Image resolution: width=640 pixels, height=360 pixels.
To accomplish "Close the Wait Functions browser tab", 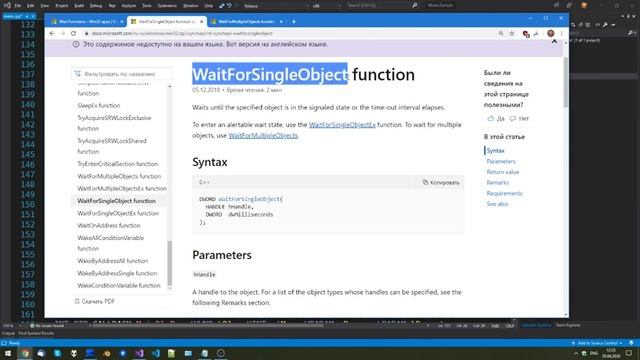I will (x=122, y=22).
